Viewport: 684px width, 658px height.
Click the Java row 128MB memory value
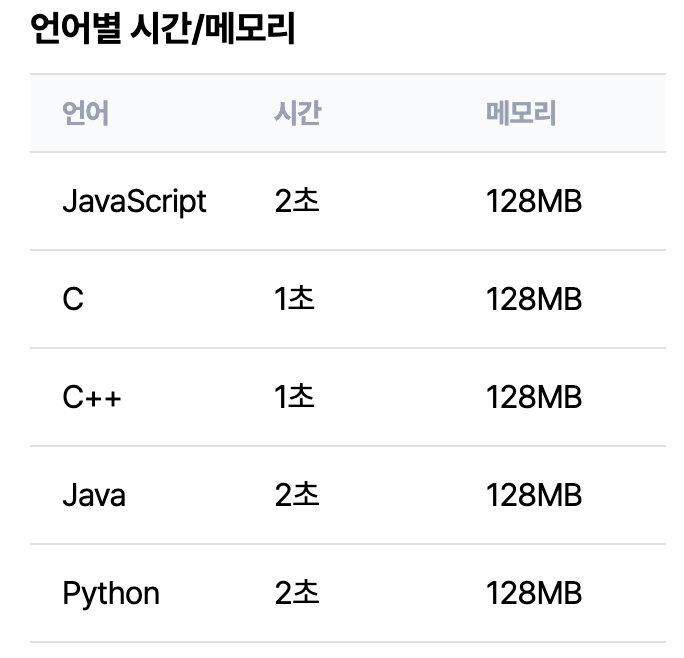[x=534, y=495]
